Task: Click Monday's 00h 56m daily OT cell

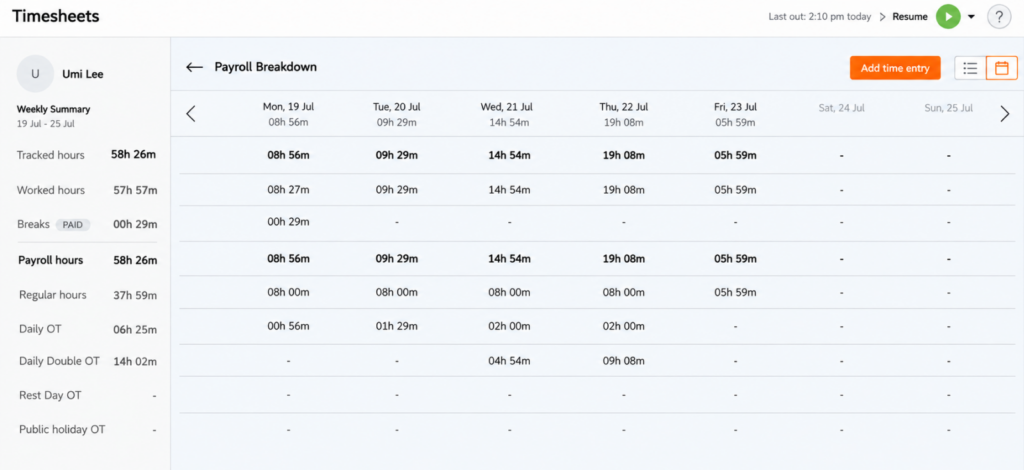Action: [x=288, y=326]
